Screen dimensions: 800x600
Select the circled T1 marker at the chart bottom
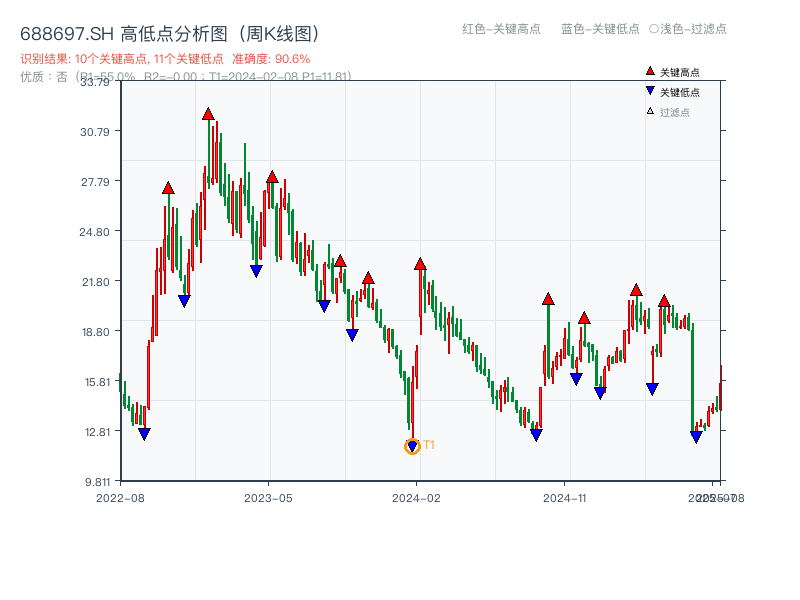coord(412,445)
